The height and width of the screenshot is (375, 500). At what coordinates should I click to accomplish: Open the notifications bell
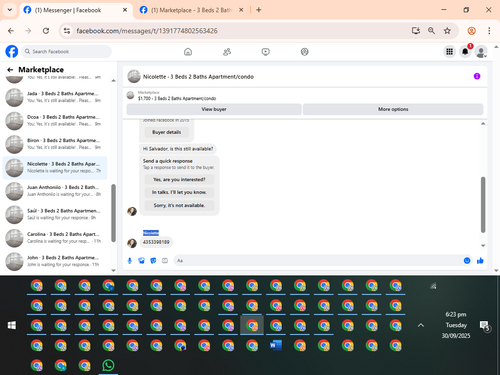[465, 52]
